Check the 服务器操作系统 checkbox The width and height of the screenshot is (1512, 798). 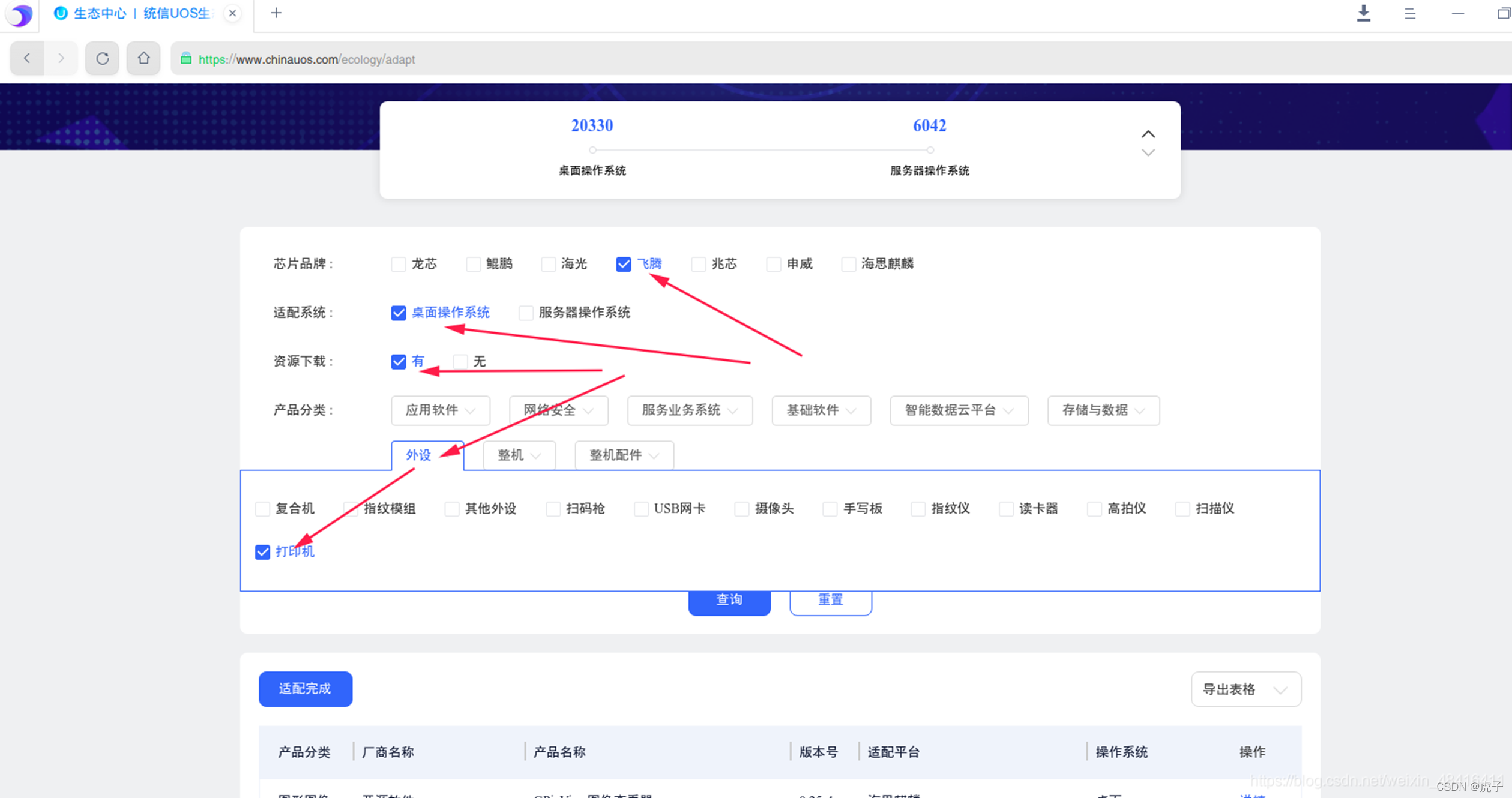pos(526,313)
